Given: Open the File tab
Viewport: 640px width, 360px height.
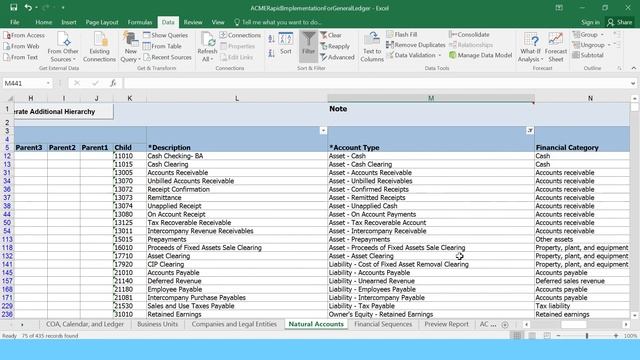Looking at the screenshot, I should tap(15, 22).
